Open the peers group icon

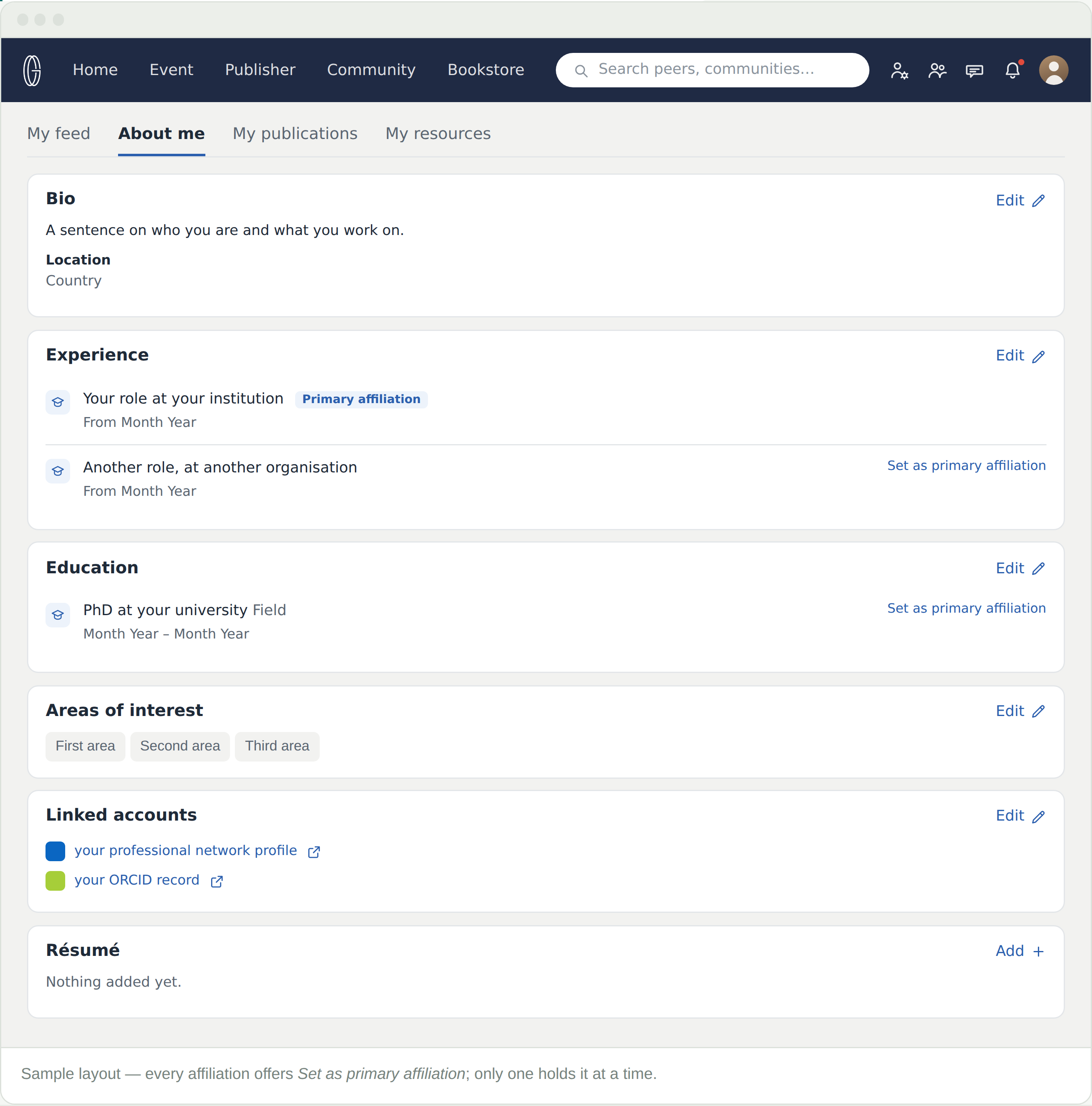point(937,71)
